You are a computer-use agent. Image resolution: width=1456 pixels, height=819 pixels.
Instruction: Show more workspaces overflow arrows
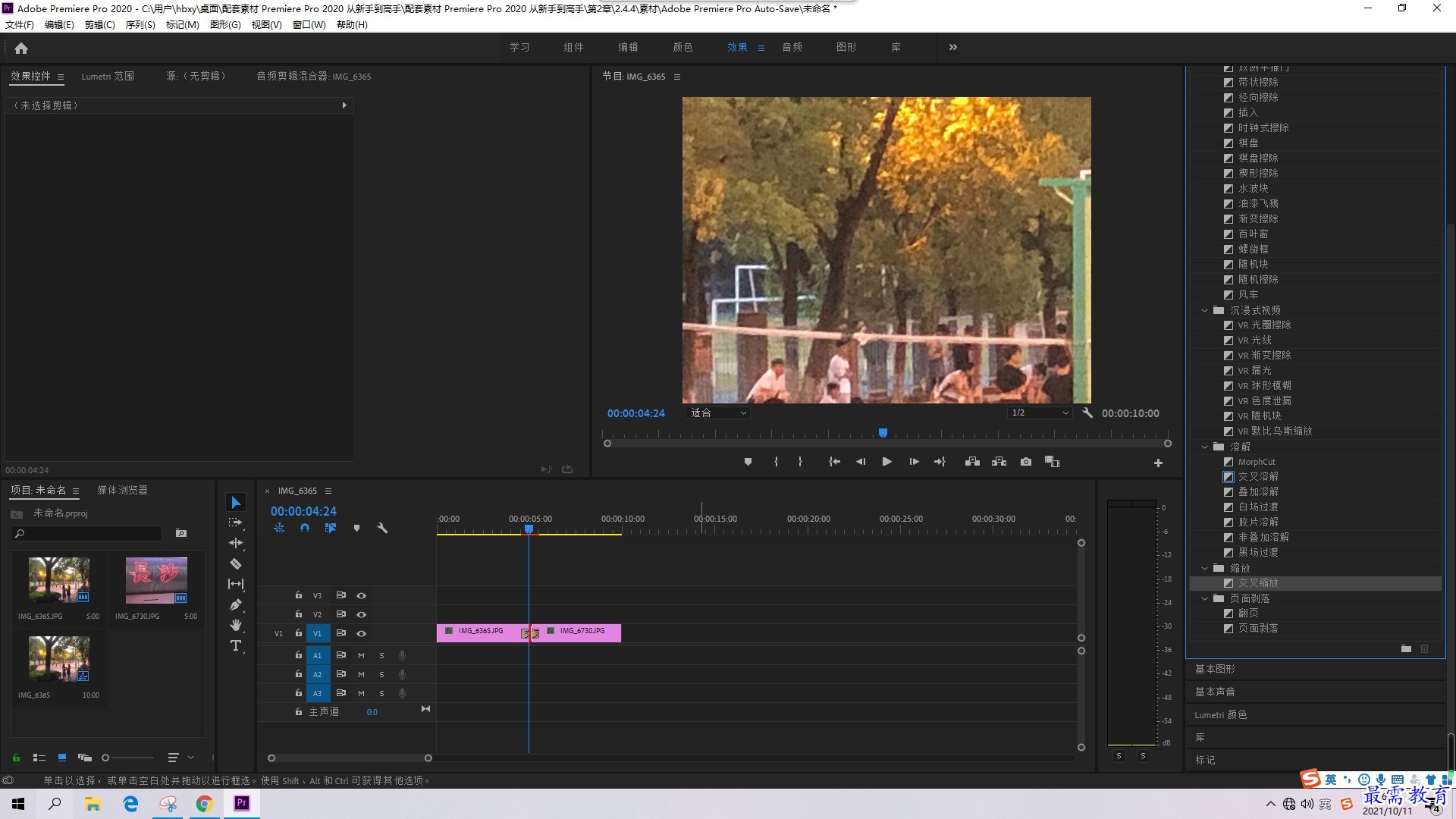tap(953, 47)
